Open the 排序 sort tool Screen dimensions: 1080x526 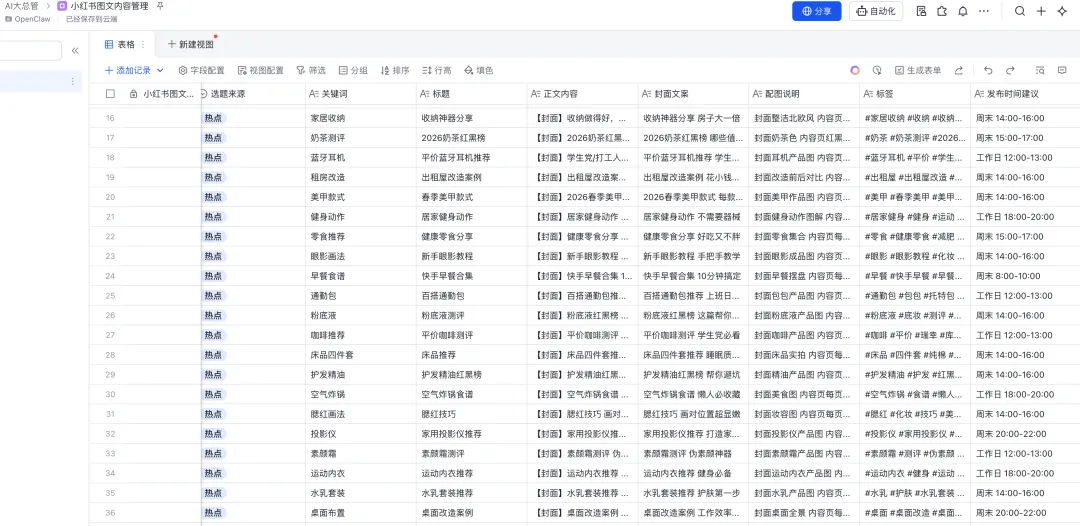click(395, 70)
